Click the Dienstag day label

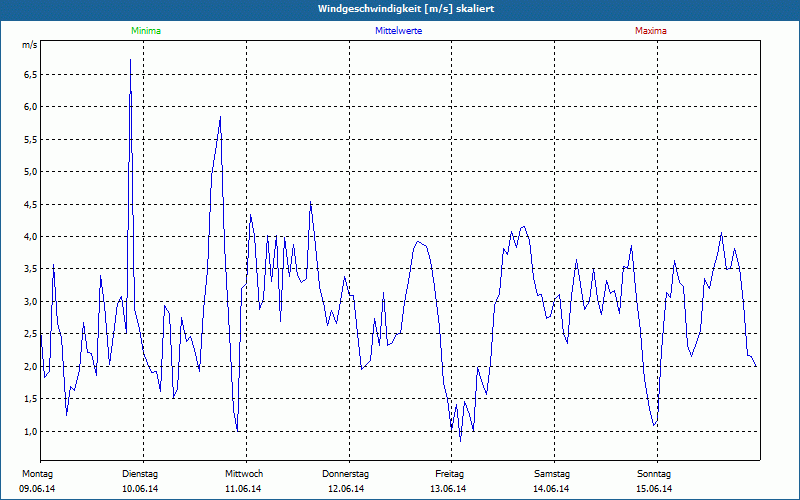tap(140, 474)
